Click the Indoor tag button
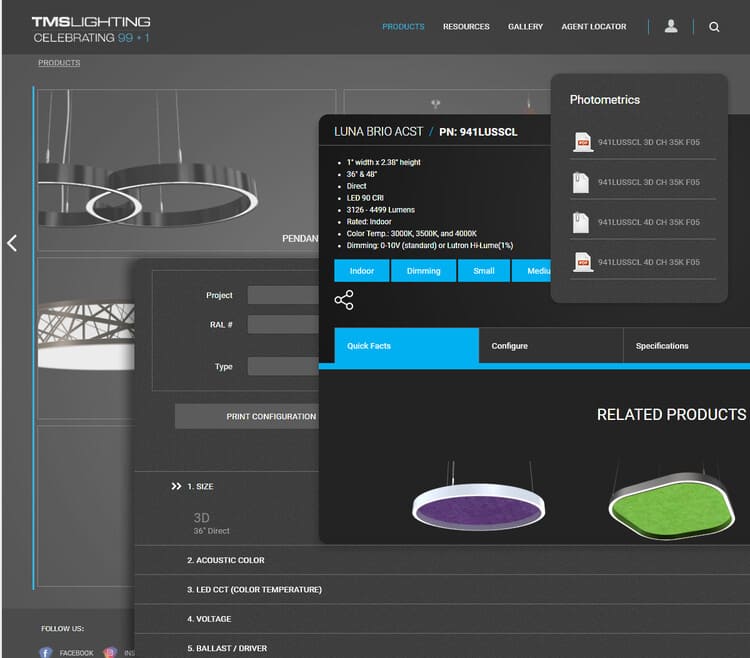This screenshot has height=658, width=750. (x=362, y=271)
